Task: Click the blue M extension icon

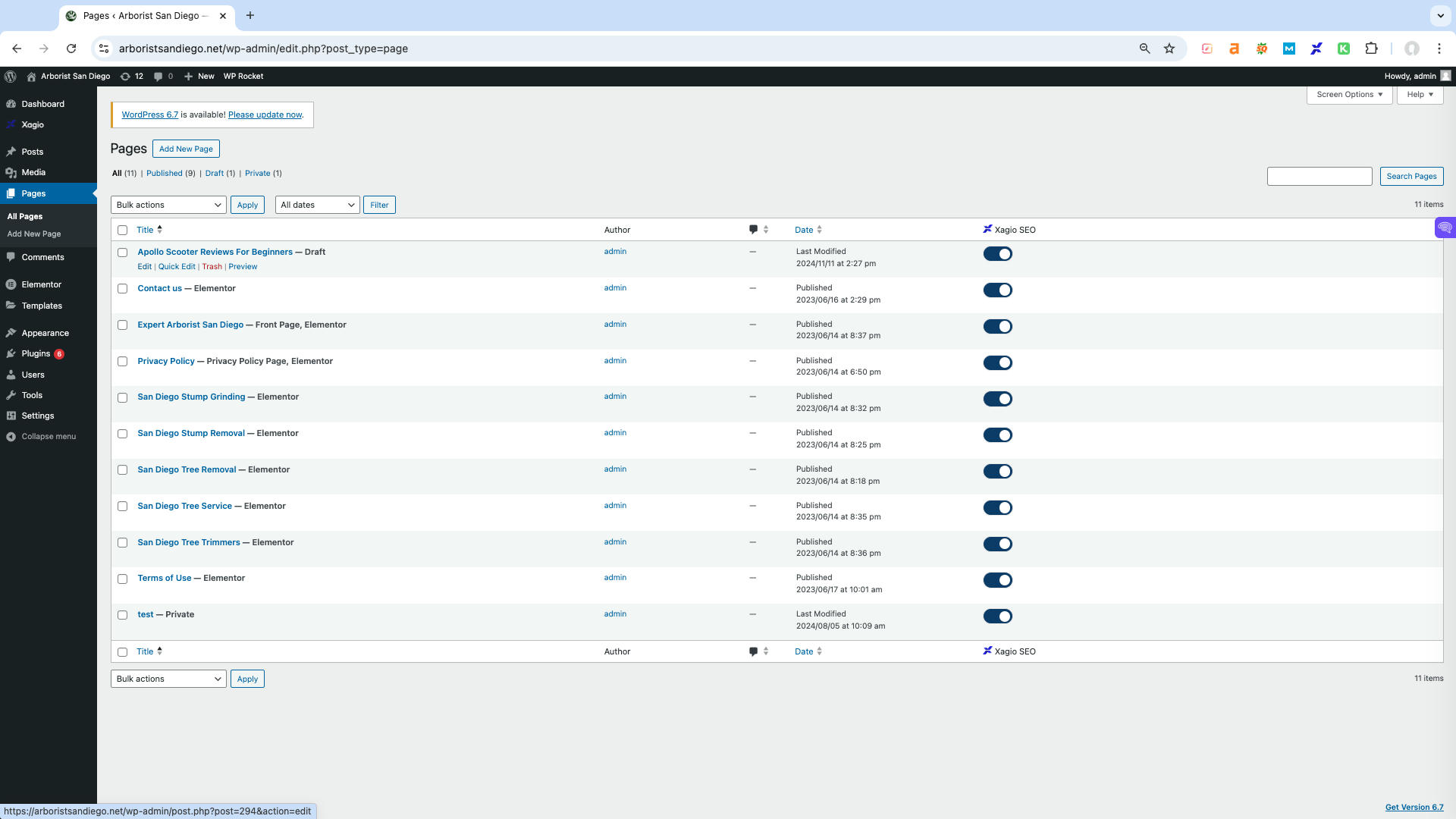Action: tap(1289, 49)
